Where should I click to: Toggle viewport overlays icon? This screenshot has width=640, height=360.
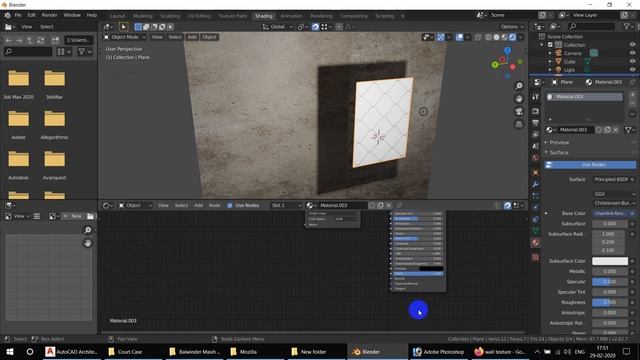pos(460,37)
